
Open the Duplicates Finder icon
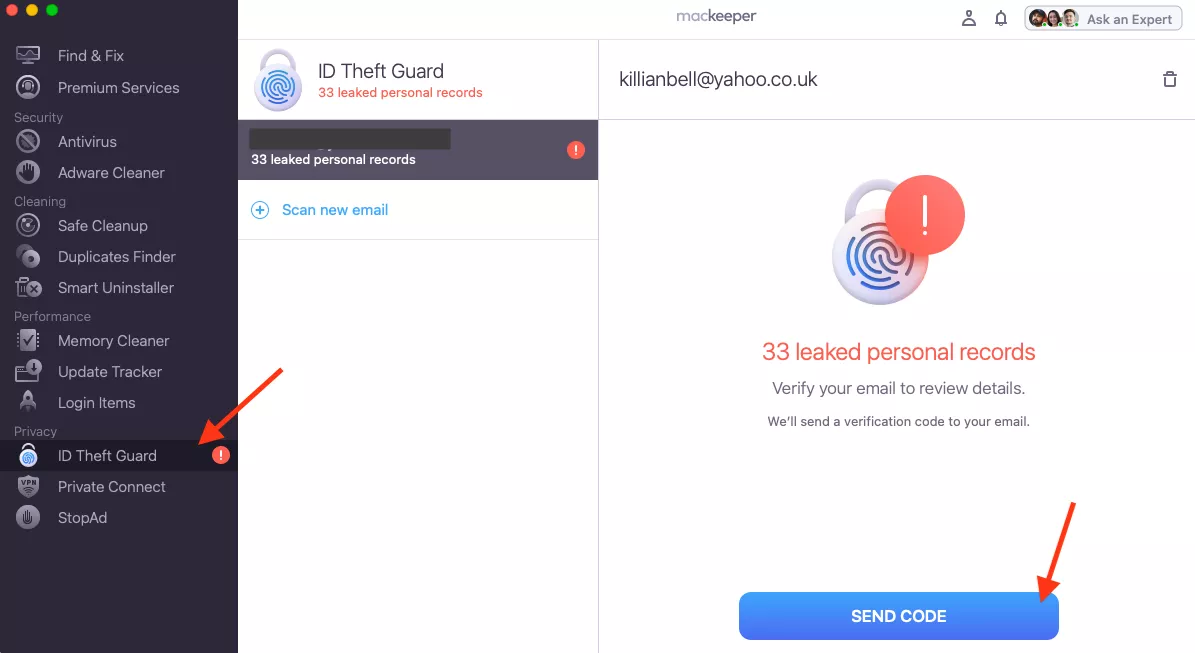28,257
